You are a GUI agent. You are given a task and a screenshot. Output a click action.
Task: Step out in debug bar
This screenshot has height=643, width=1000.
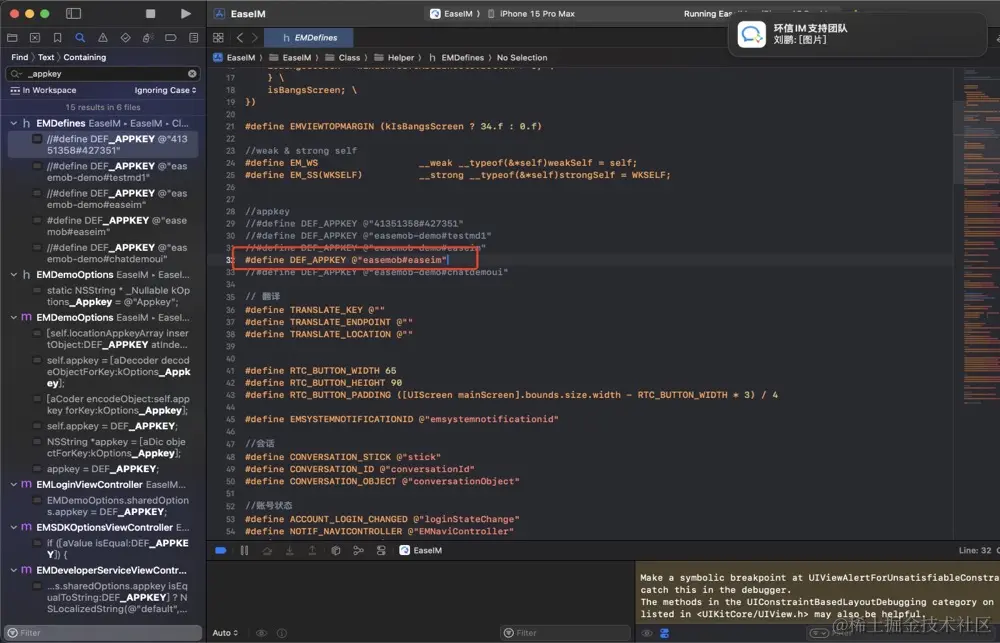(x=312, y=551)
